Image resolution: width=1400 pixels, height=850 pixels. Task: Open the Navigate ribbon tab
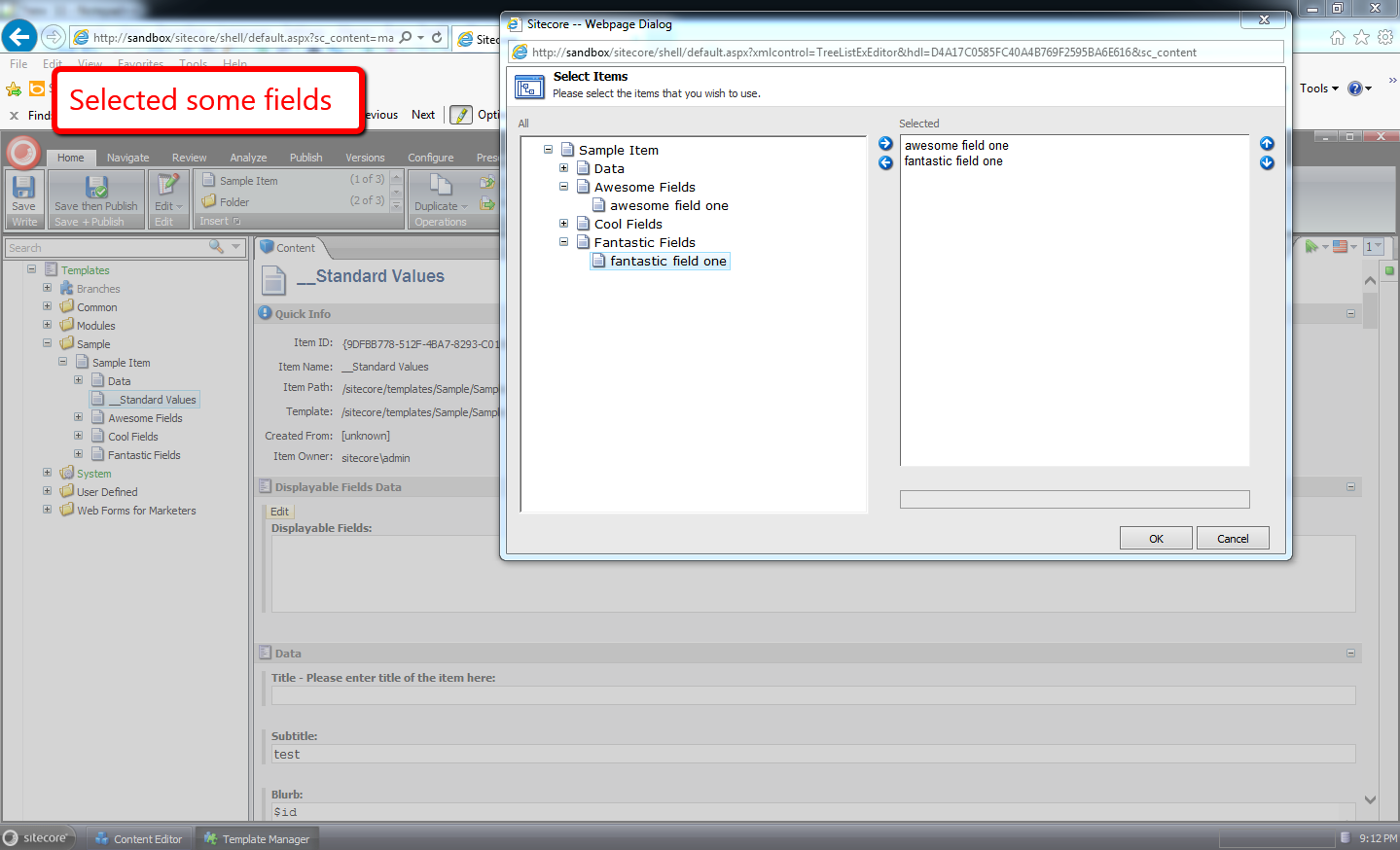click(127, 158)
